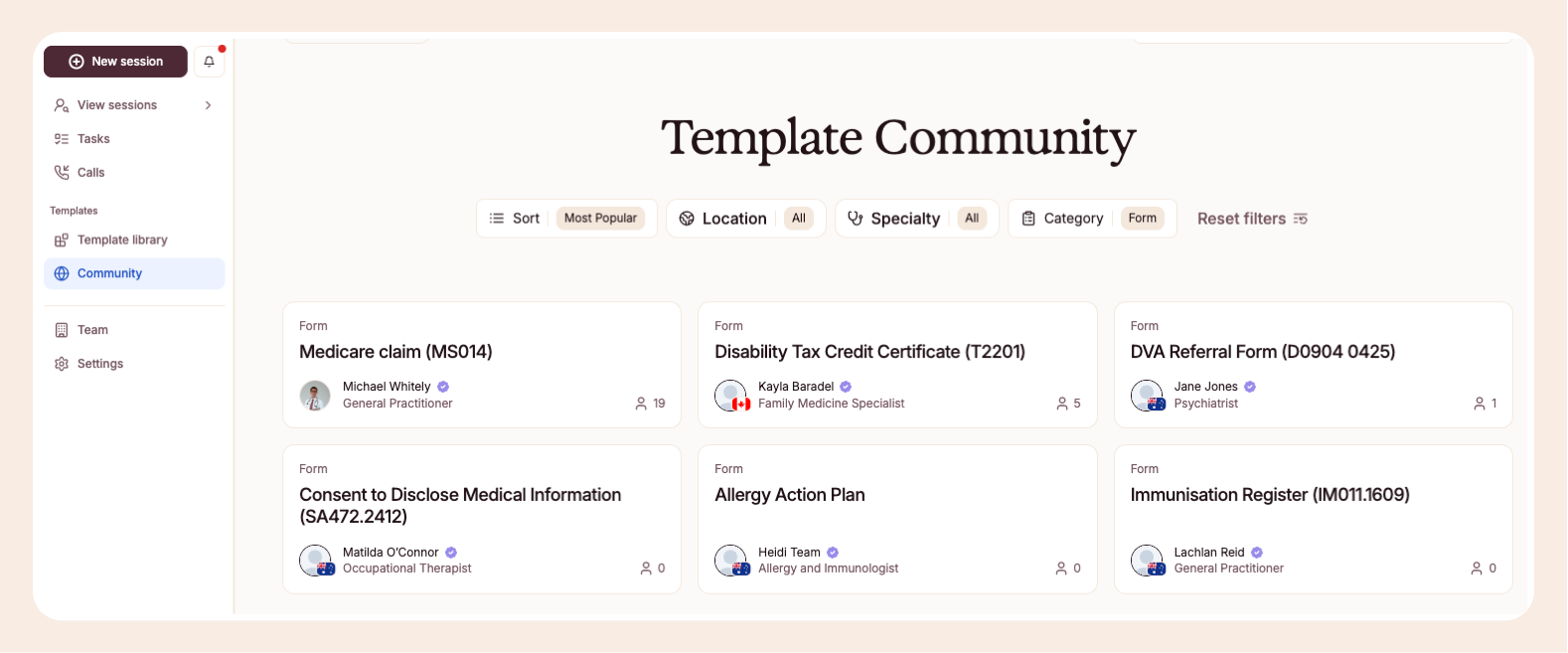Click the Calls phone icon

pyautogui.click(x=62, y=173)
